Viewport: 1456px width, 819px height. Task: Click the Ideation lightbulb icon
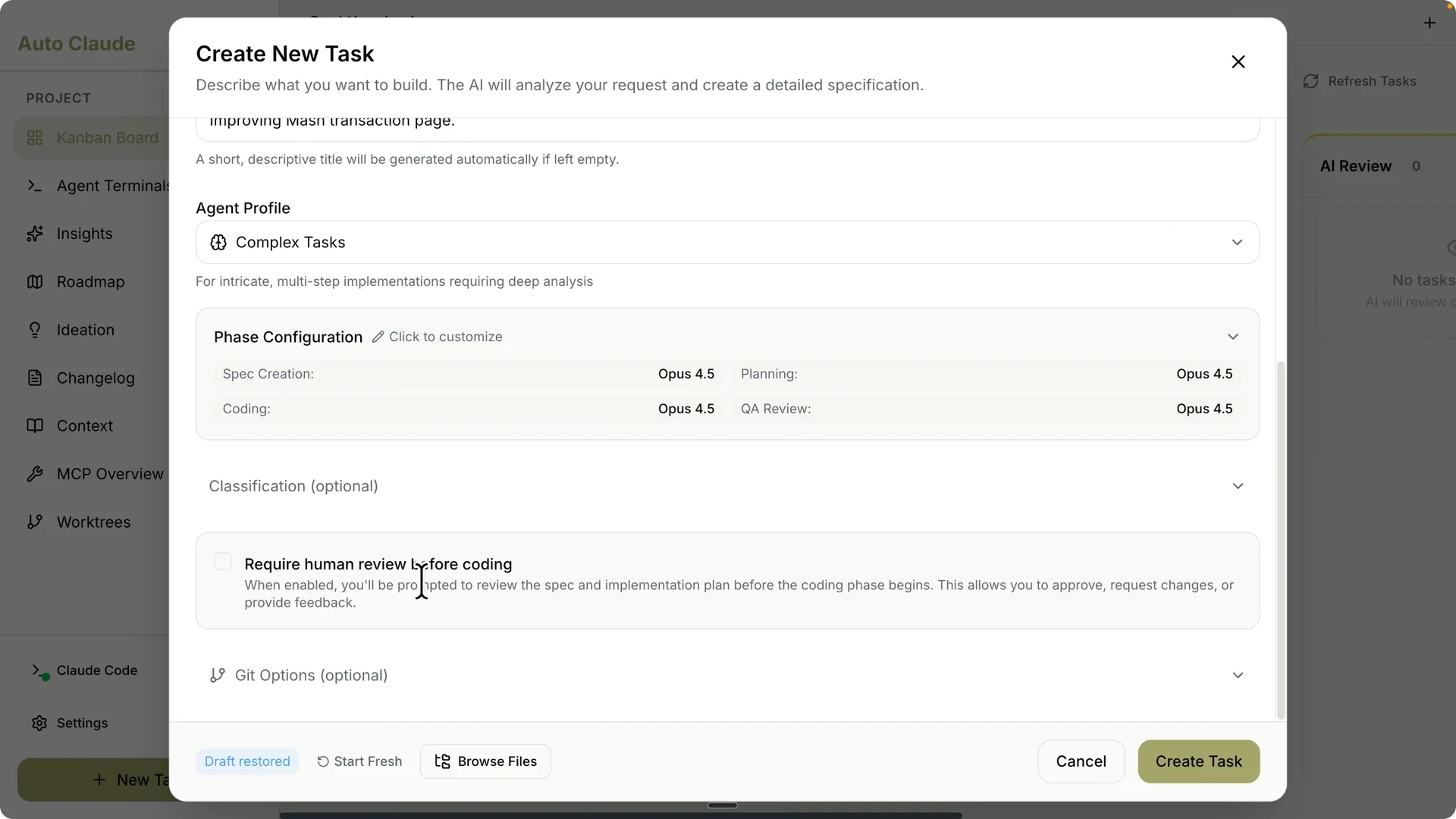(x=35, y=330)
